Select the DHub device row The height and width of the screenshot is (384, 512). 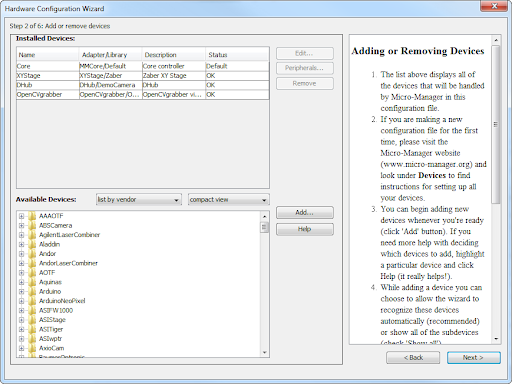click(x=143, y=85)
